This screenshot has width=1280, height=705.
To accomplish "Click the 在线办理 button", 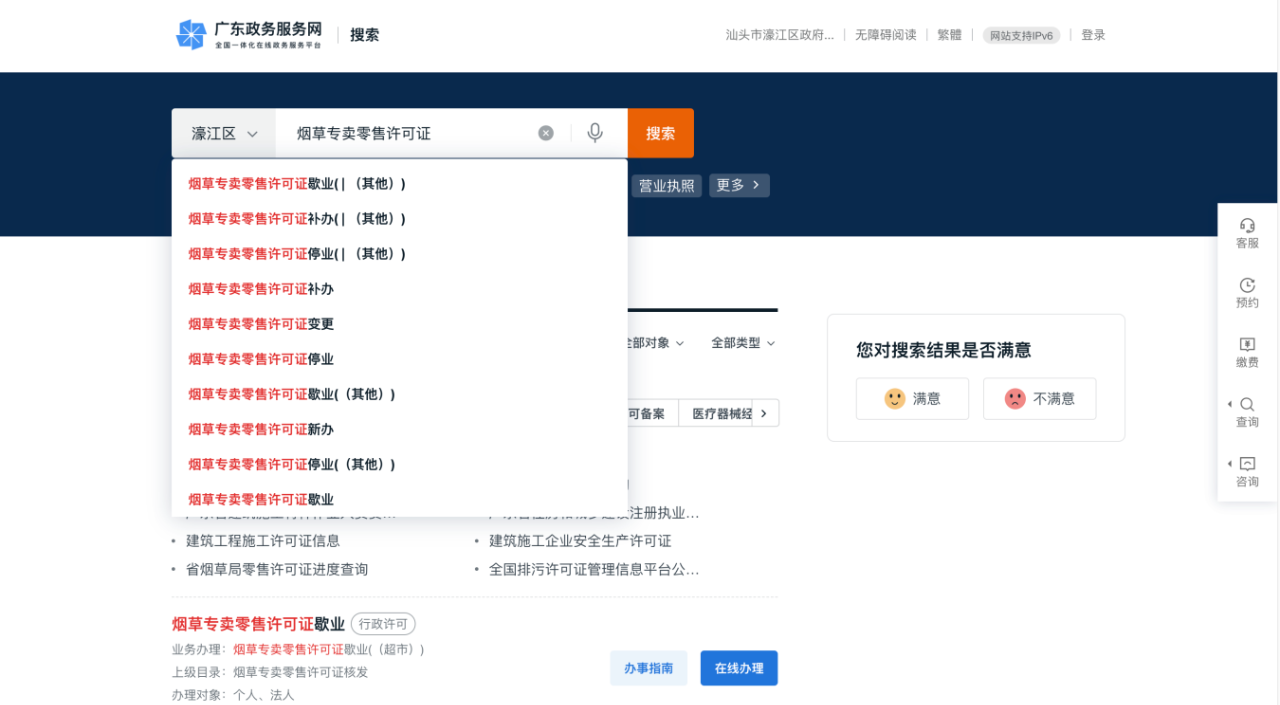I will (x=738, y=667).
